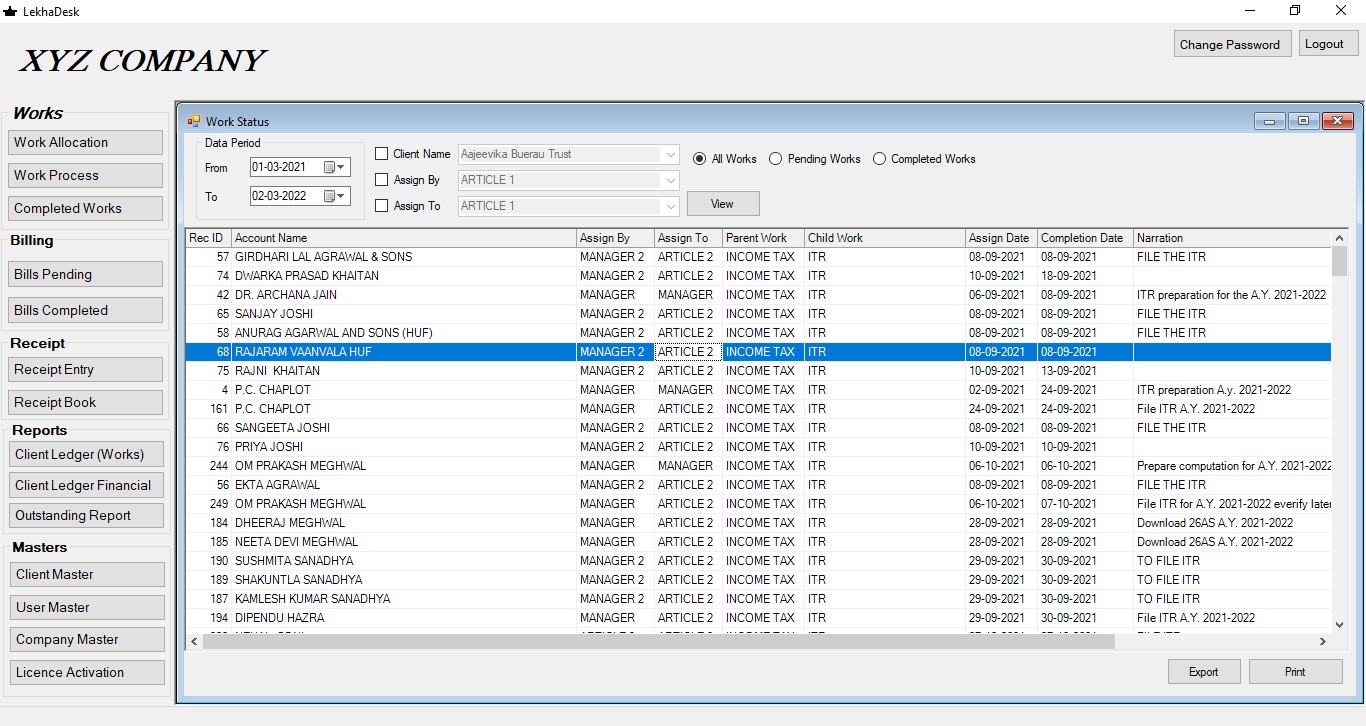1366x726 pixels.
Task: Export the work status list
Action: [1204, 672]
